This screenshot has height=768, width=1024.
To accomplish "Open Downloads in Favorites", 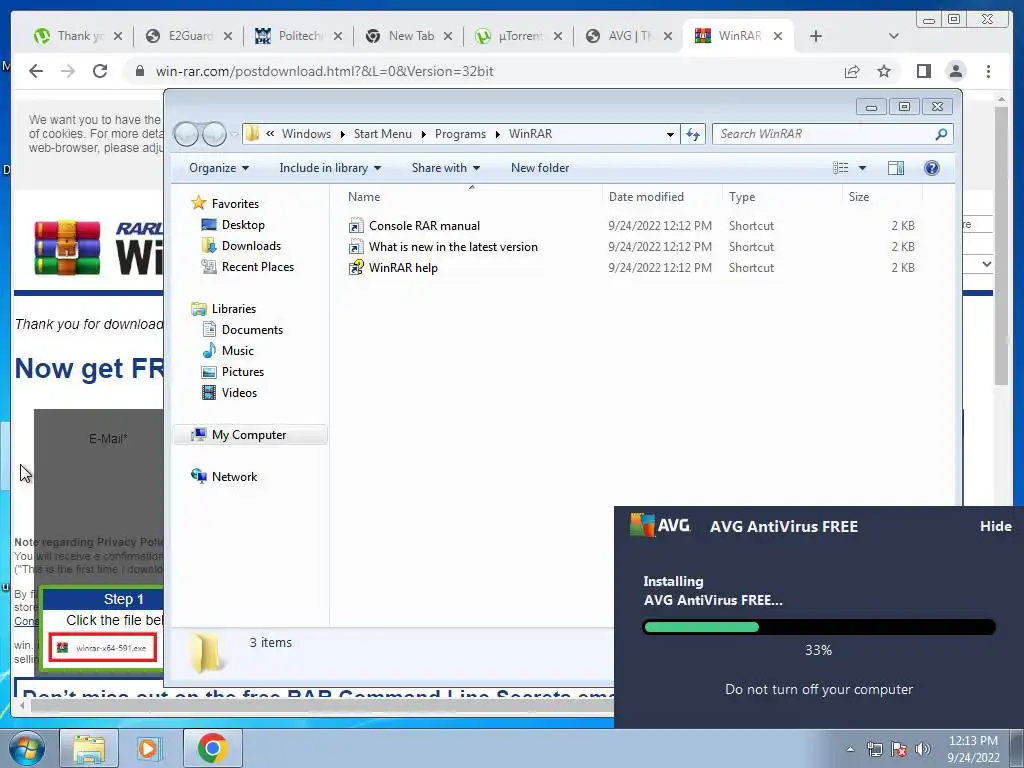I will click(x=242, y=246).
